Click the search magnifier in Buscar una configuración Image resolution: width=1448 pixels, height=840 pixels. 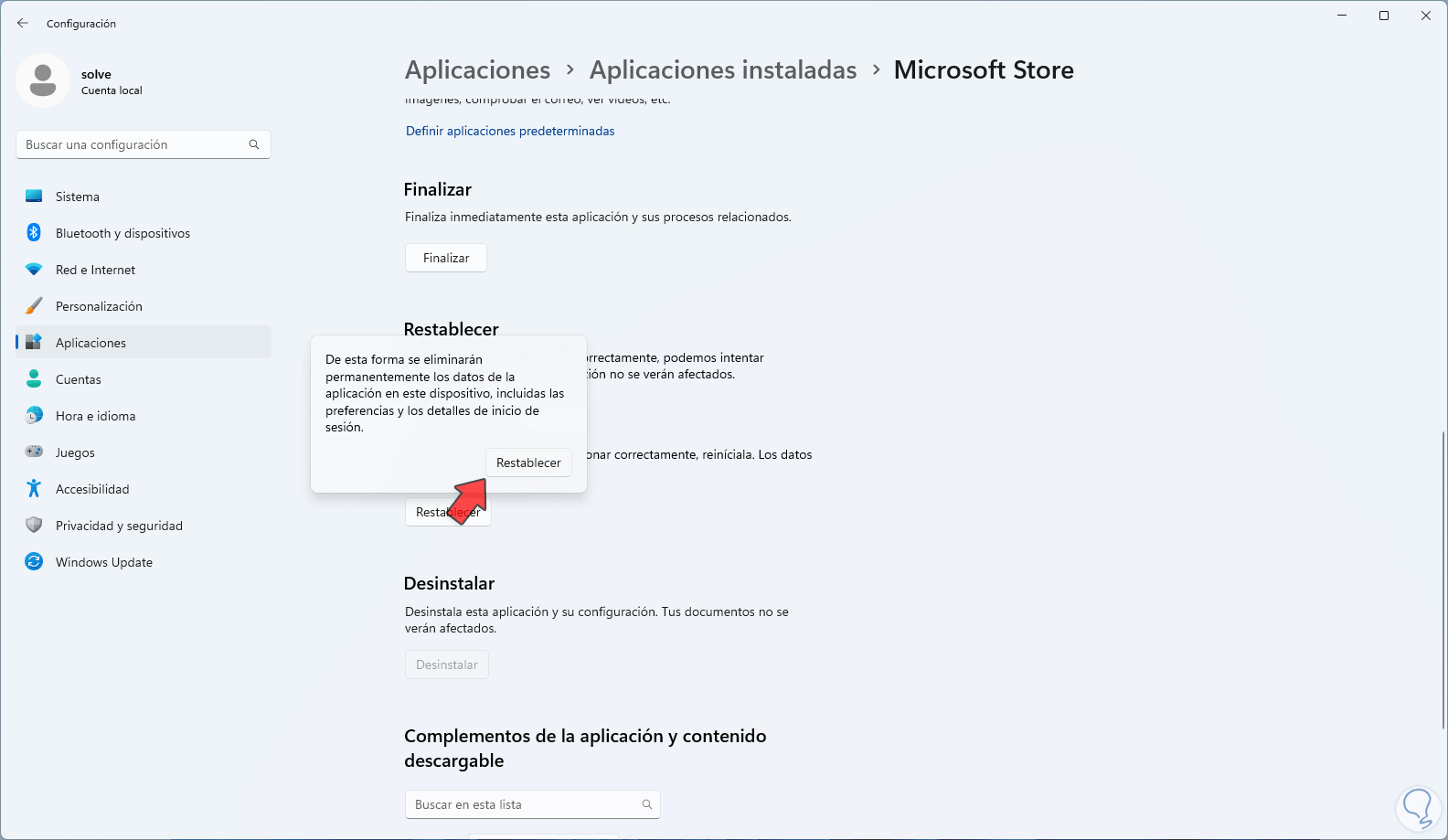pyautogui.click(x=254, y=144)
